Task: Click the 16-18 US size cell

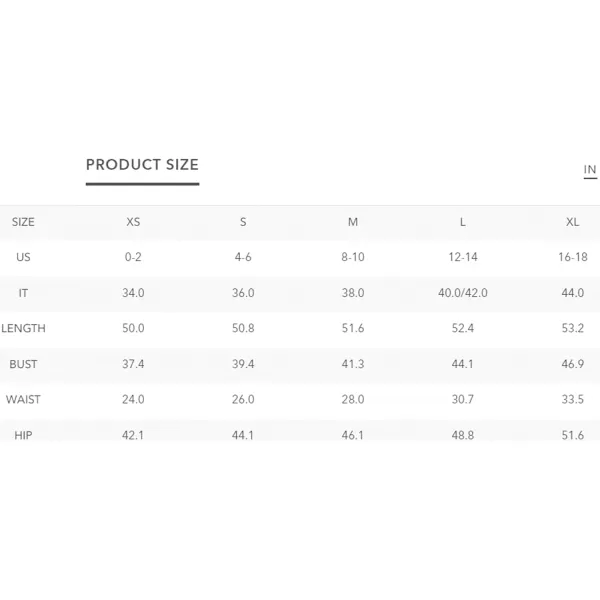Action: pos(572,257)
